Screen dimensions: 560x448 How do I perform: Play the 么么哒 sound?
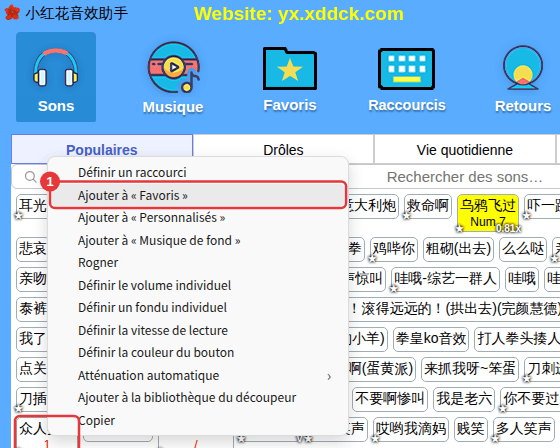523,248
